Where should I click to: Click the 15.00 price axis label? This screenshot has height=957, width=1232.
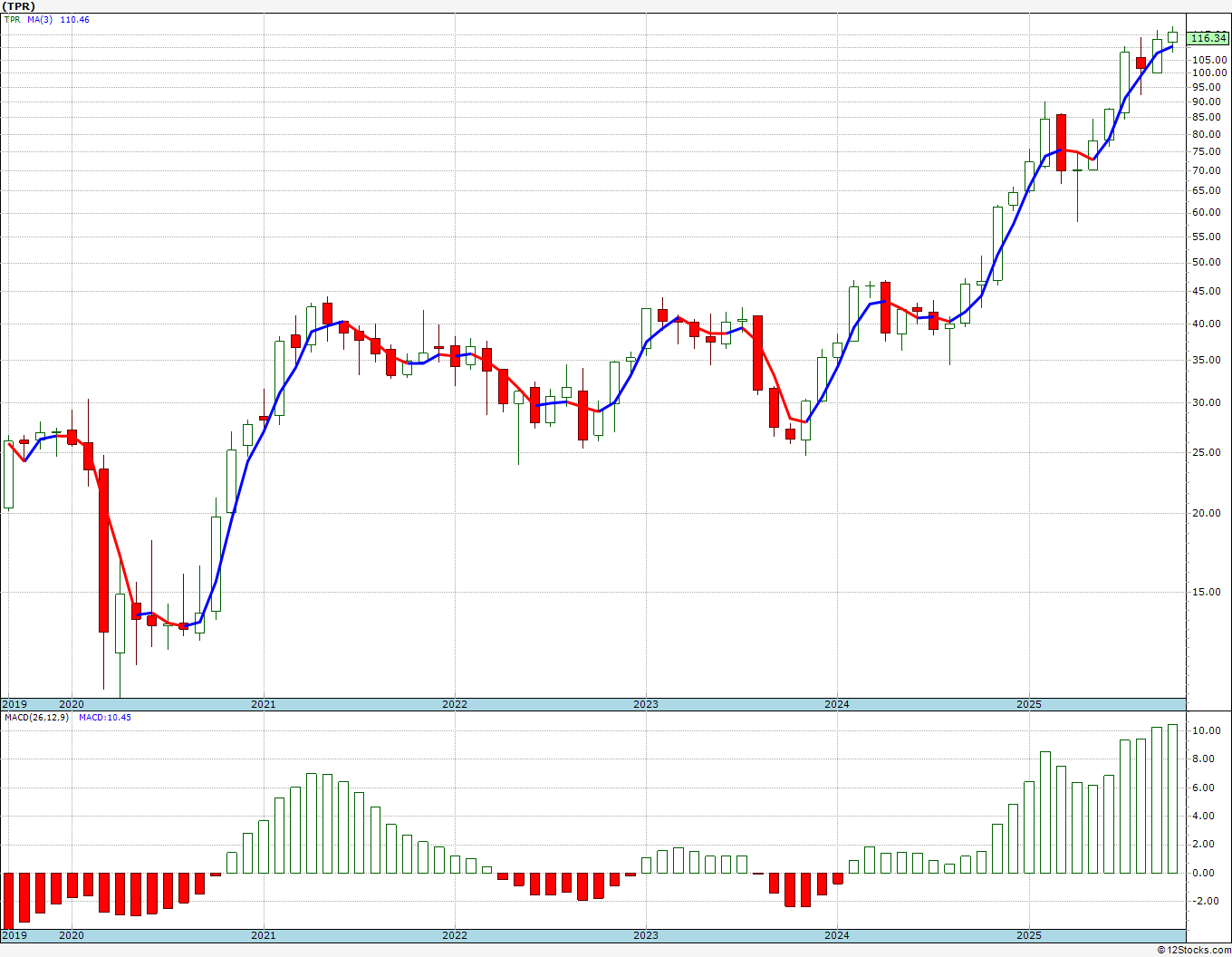coord(1206,592)
